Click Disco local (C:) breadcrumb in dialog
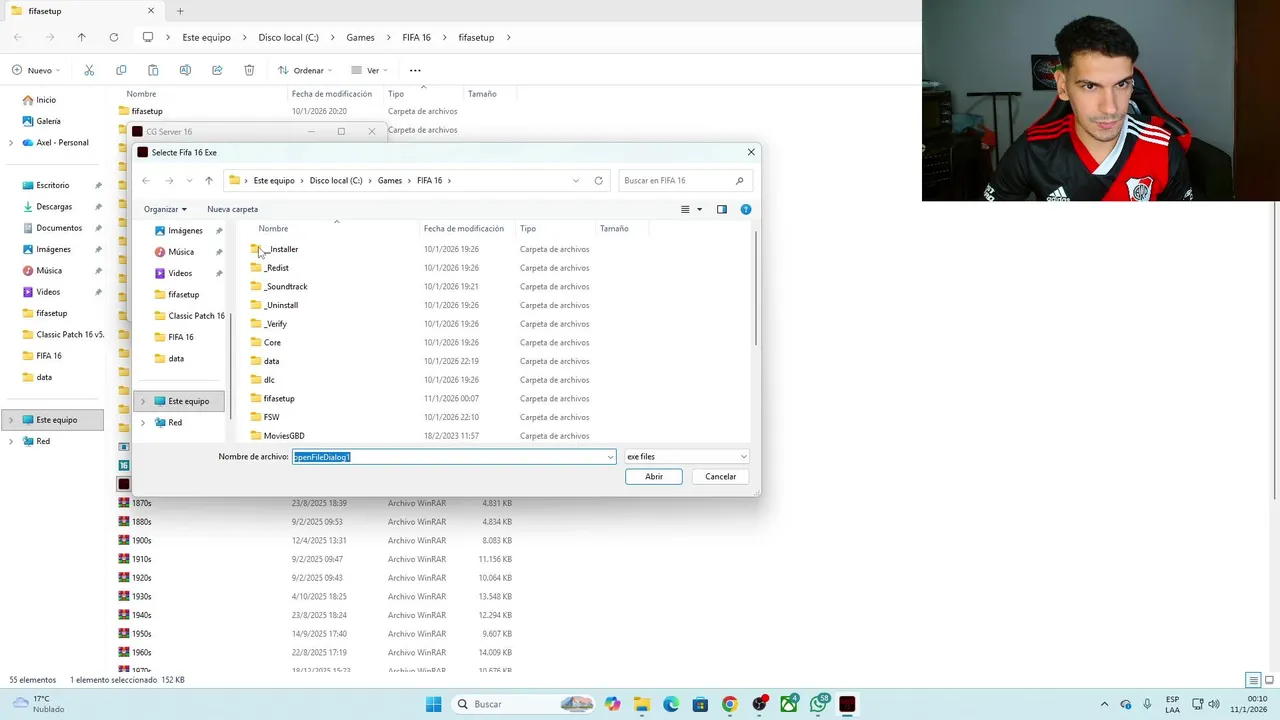1280x720 pixels. pos(336,181)
